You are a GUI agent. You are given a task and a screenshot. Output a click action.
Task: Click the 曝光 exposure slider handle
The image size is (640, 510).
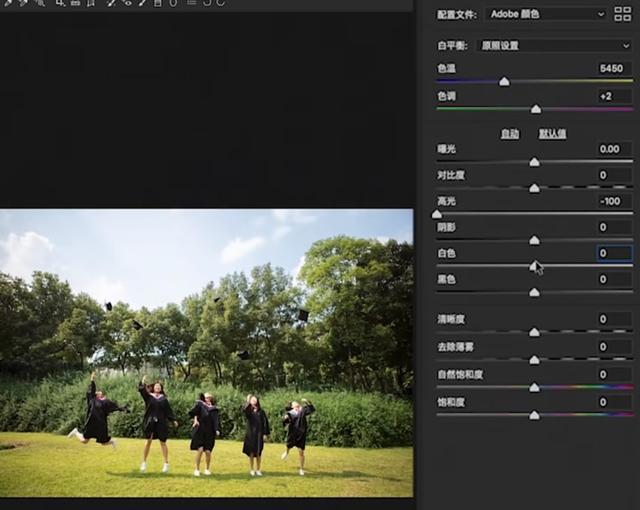click(x=534, y=161)
